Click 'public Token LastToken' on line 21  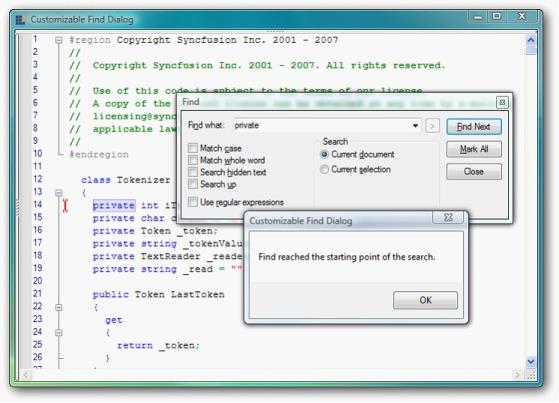point(158,295)
